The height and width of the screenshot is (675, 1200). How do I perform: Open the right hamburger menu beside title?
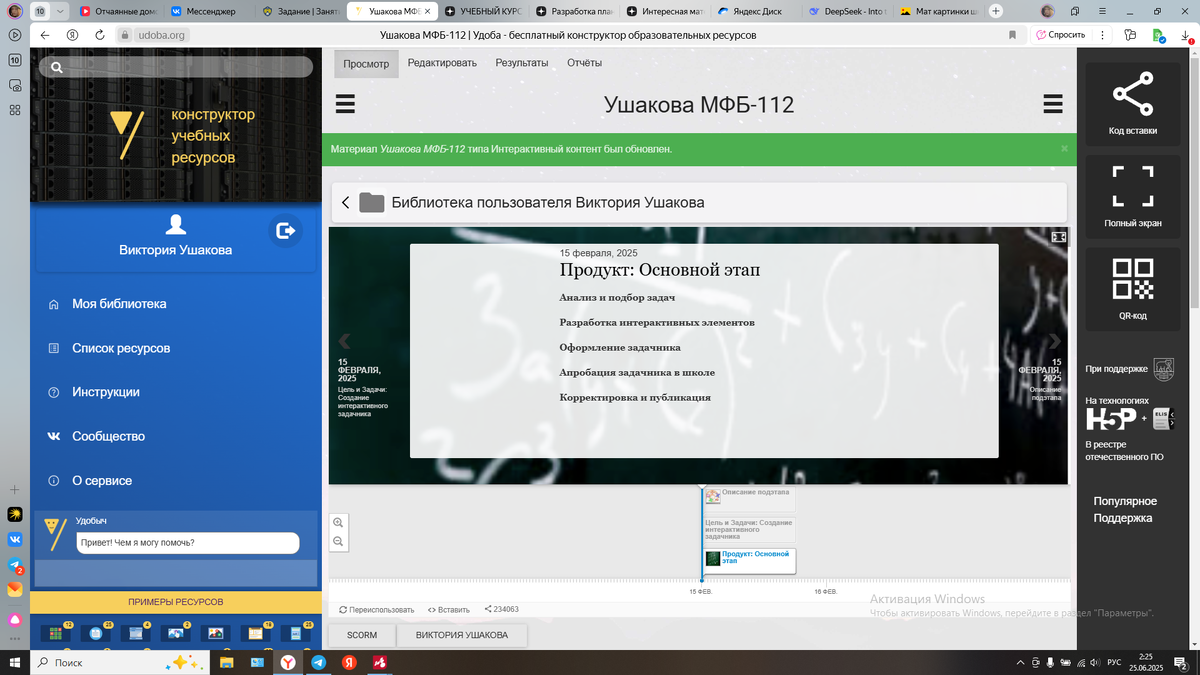tap(1052, 106)
